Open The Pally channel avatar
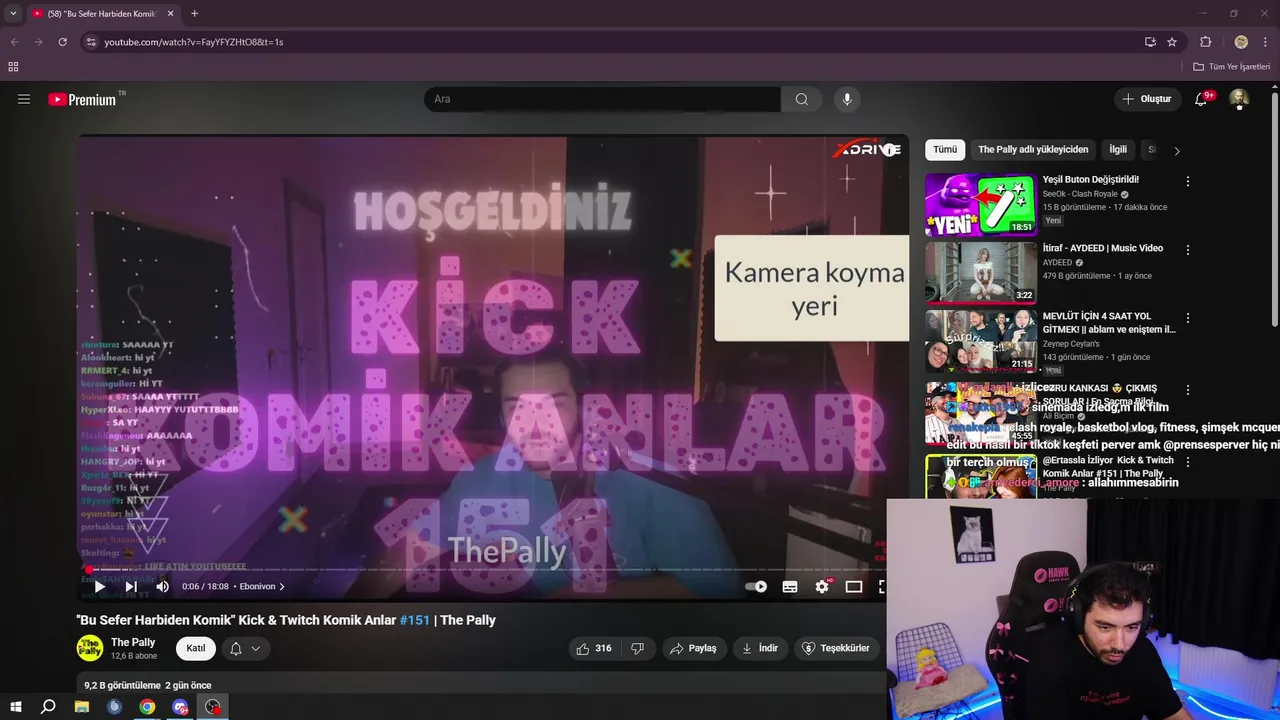 90,648
